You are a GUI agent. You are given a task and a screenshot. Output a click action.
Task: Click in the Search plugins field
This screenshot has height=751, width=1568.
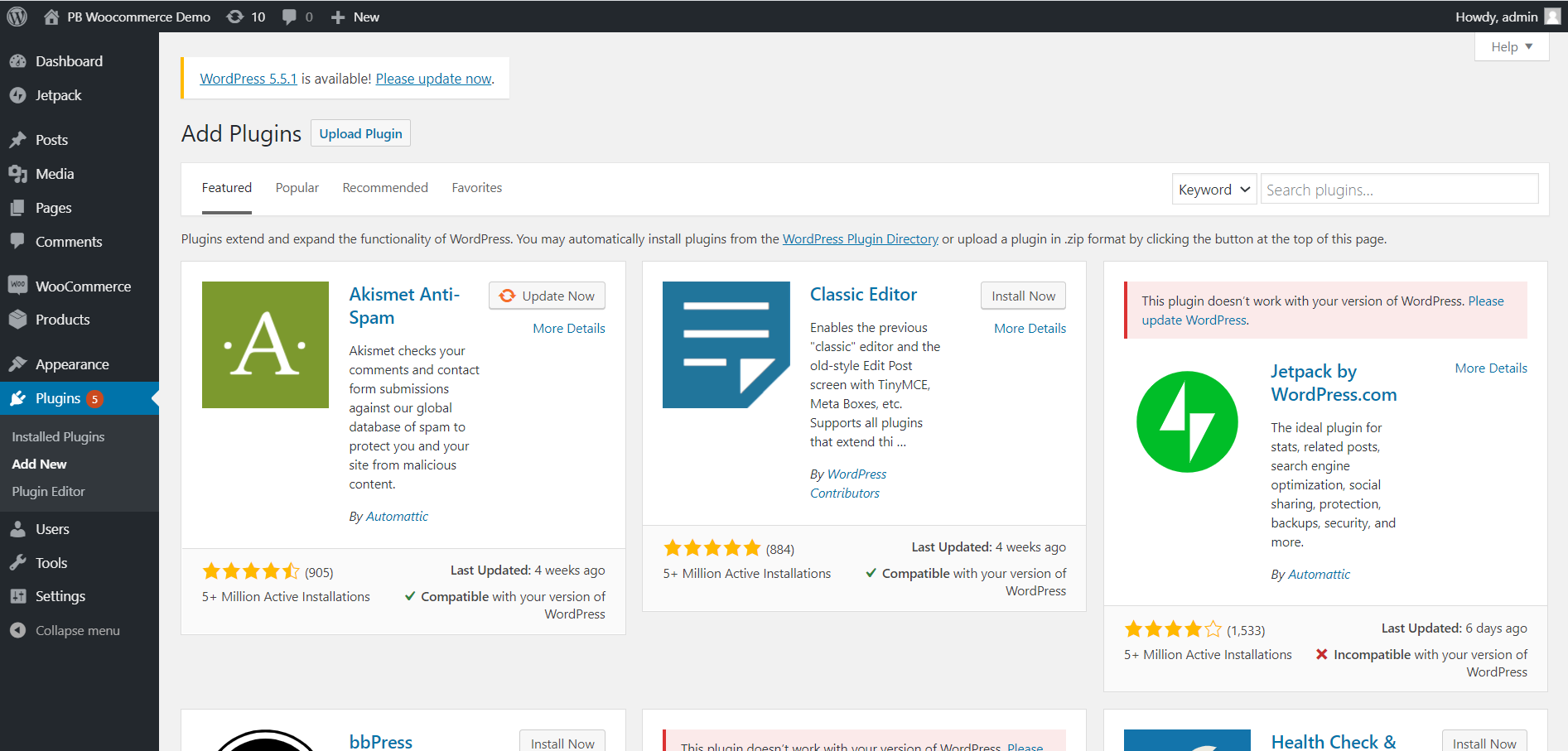tap(1399, 190)
